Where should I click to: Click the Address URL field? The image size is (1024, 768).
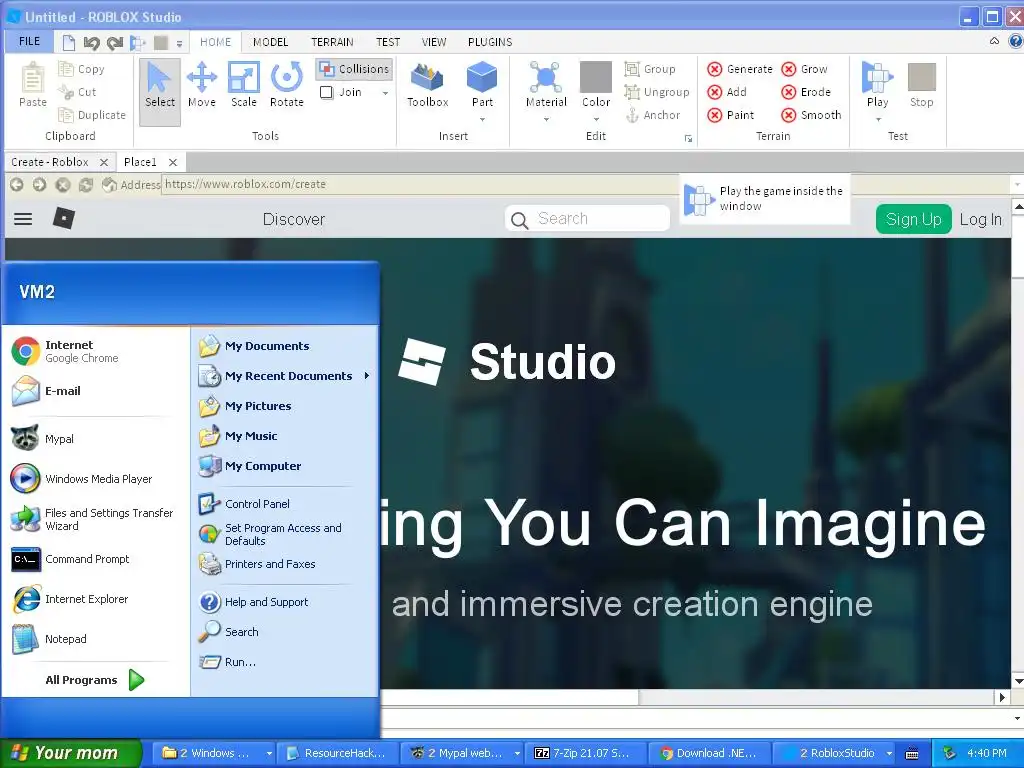pos(421,184)
